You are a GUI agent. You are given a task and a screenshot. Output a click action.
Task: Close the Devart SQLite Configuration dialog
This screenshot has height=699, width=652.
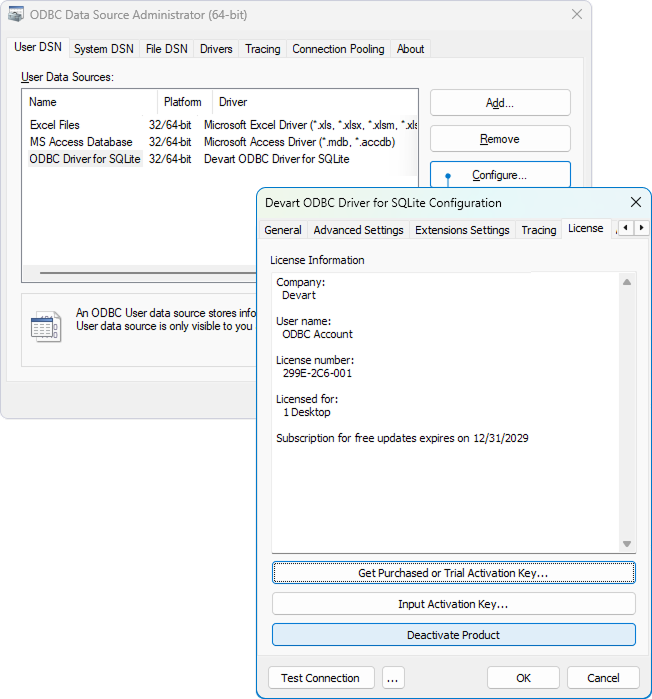click(x=636, y=202)
